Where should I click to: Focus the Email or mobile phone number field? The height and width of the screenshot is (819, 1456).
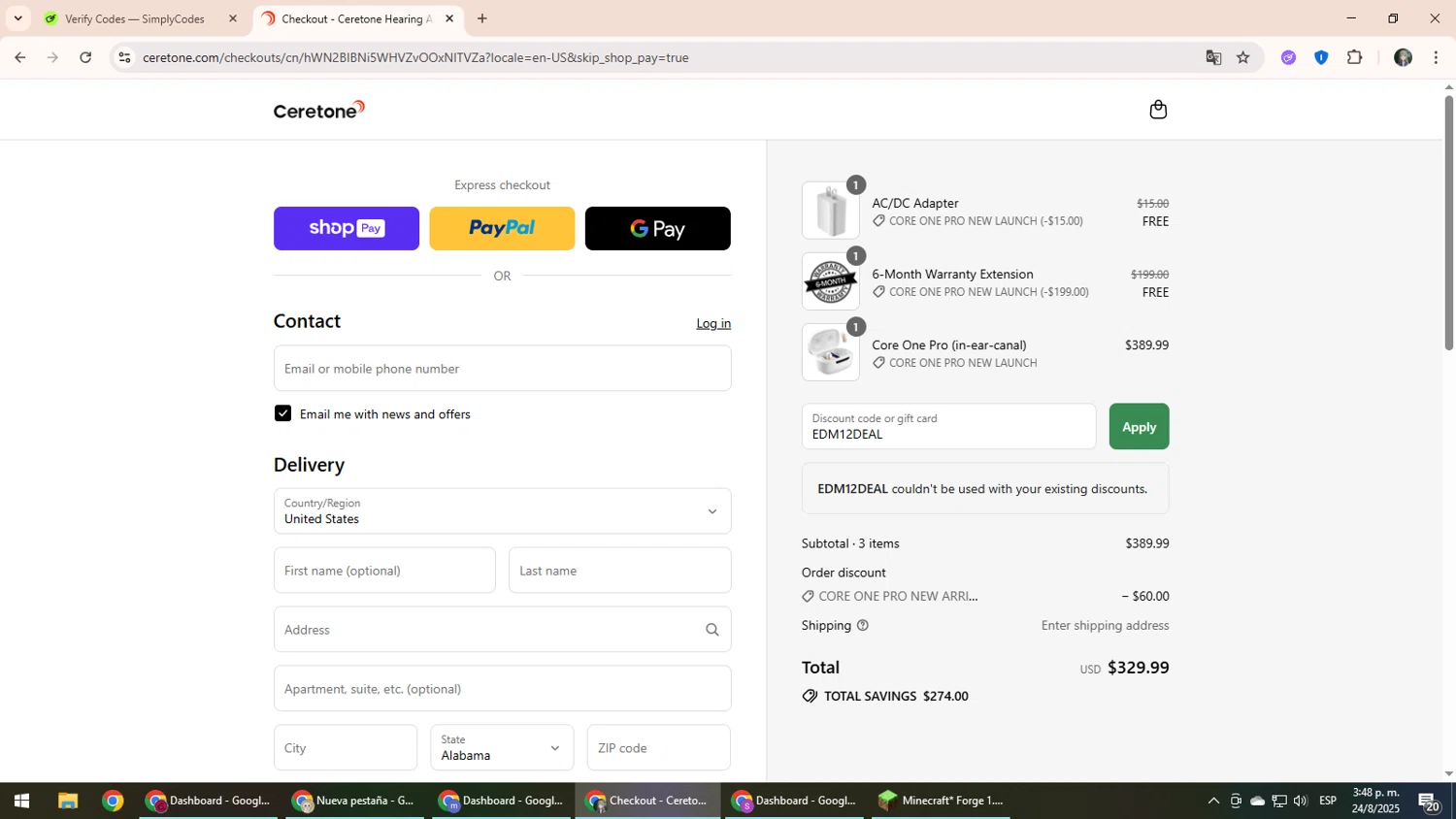(502, 369)
